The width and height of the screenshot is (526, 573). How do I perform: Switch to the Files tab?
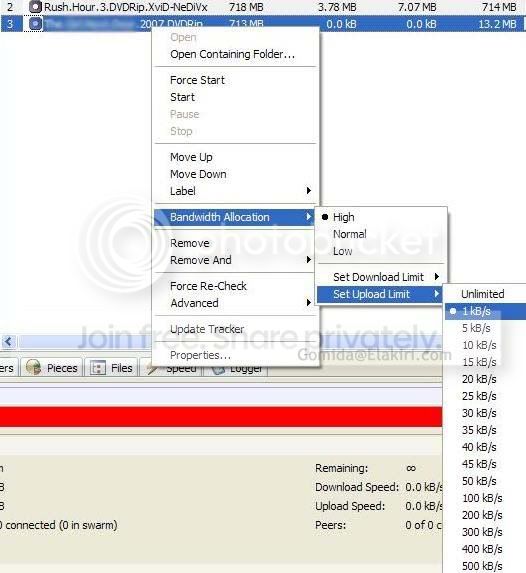coord(111,368)
